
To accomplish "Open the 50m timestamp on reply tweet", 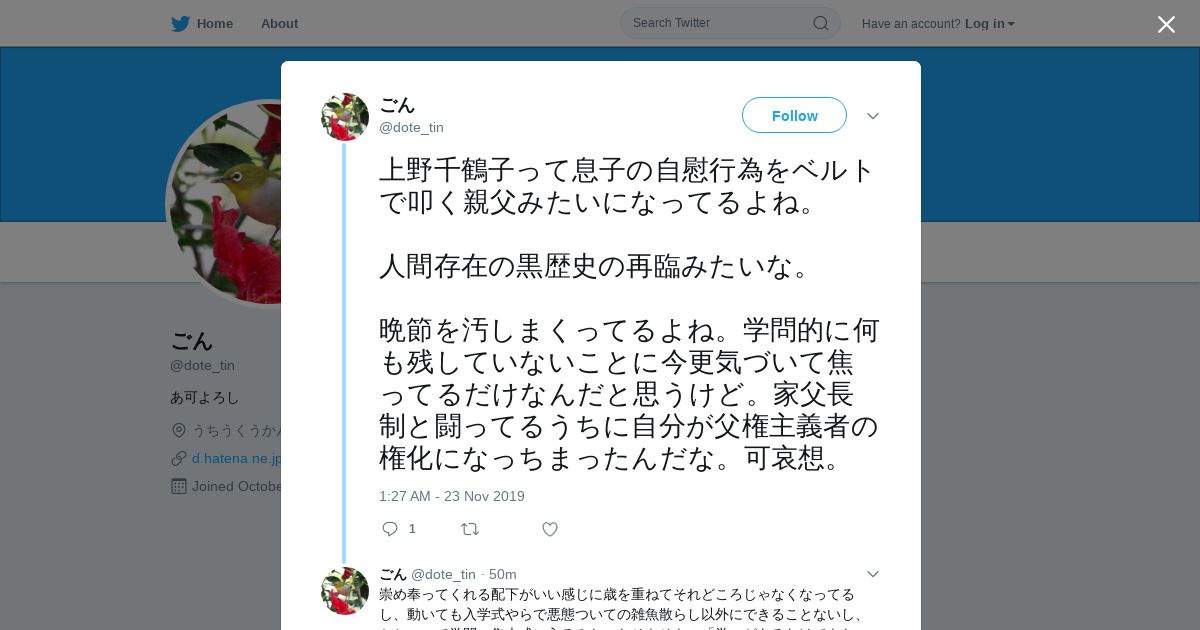I will [503, 574].
